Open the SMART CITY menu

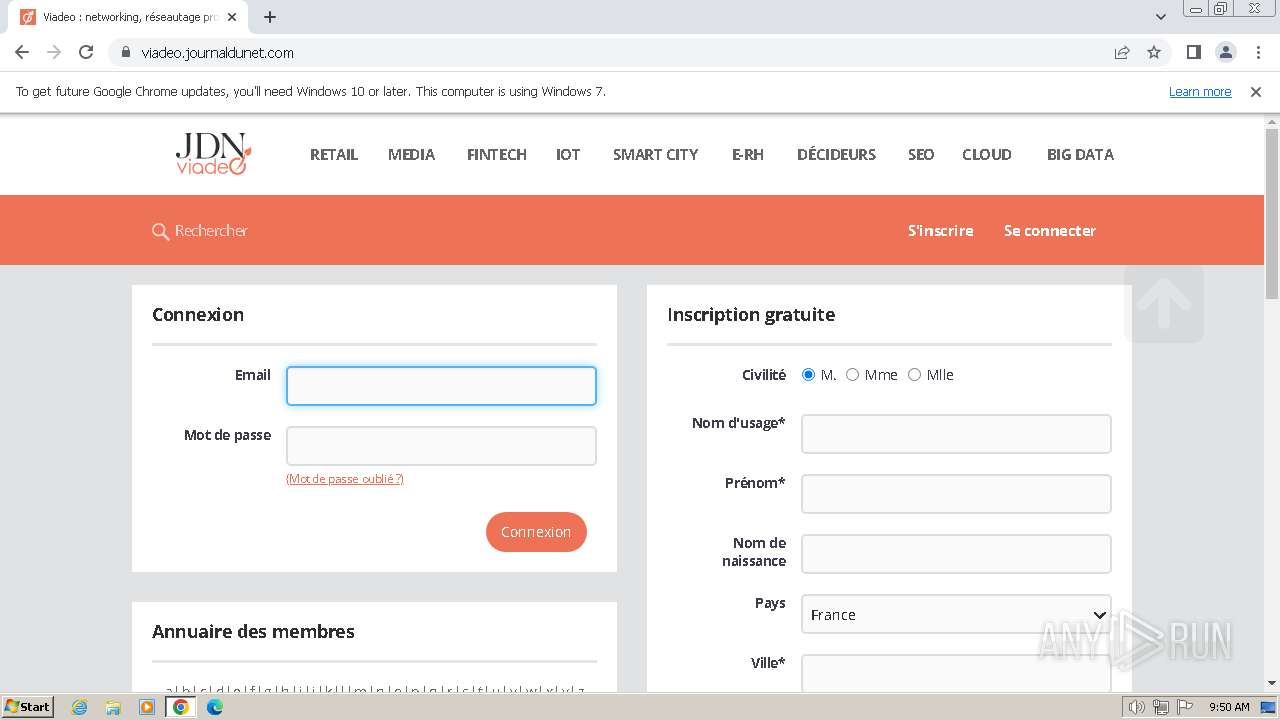pyautogui.click(x=655, y=154)
